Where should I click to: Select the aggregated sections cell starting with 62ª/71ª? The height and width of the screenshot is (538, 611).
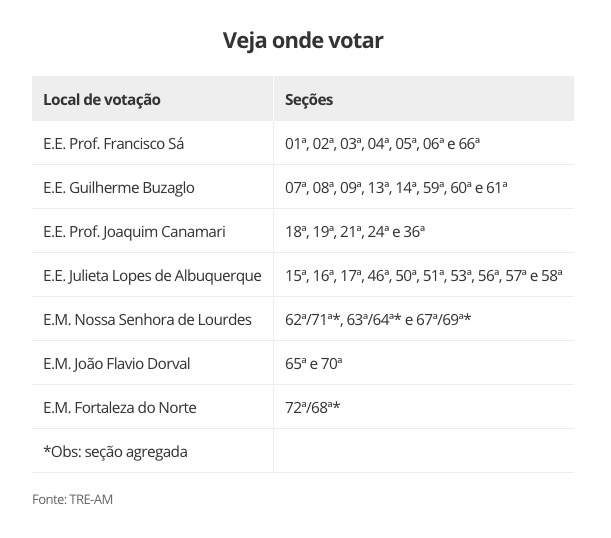click(378, 320)
